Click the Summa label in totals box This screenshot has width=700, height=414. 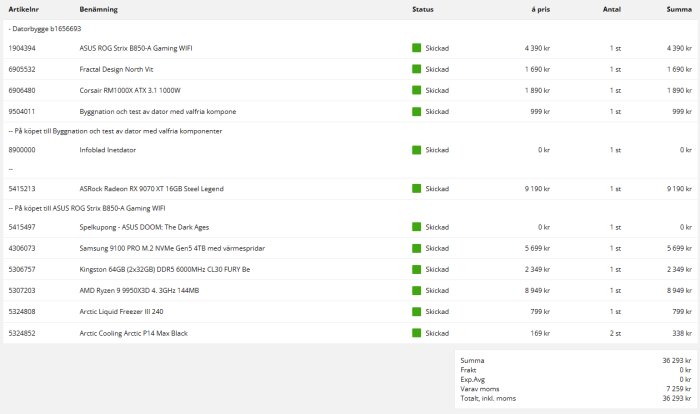click(x=472, y=360)
